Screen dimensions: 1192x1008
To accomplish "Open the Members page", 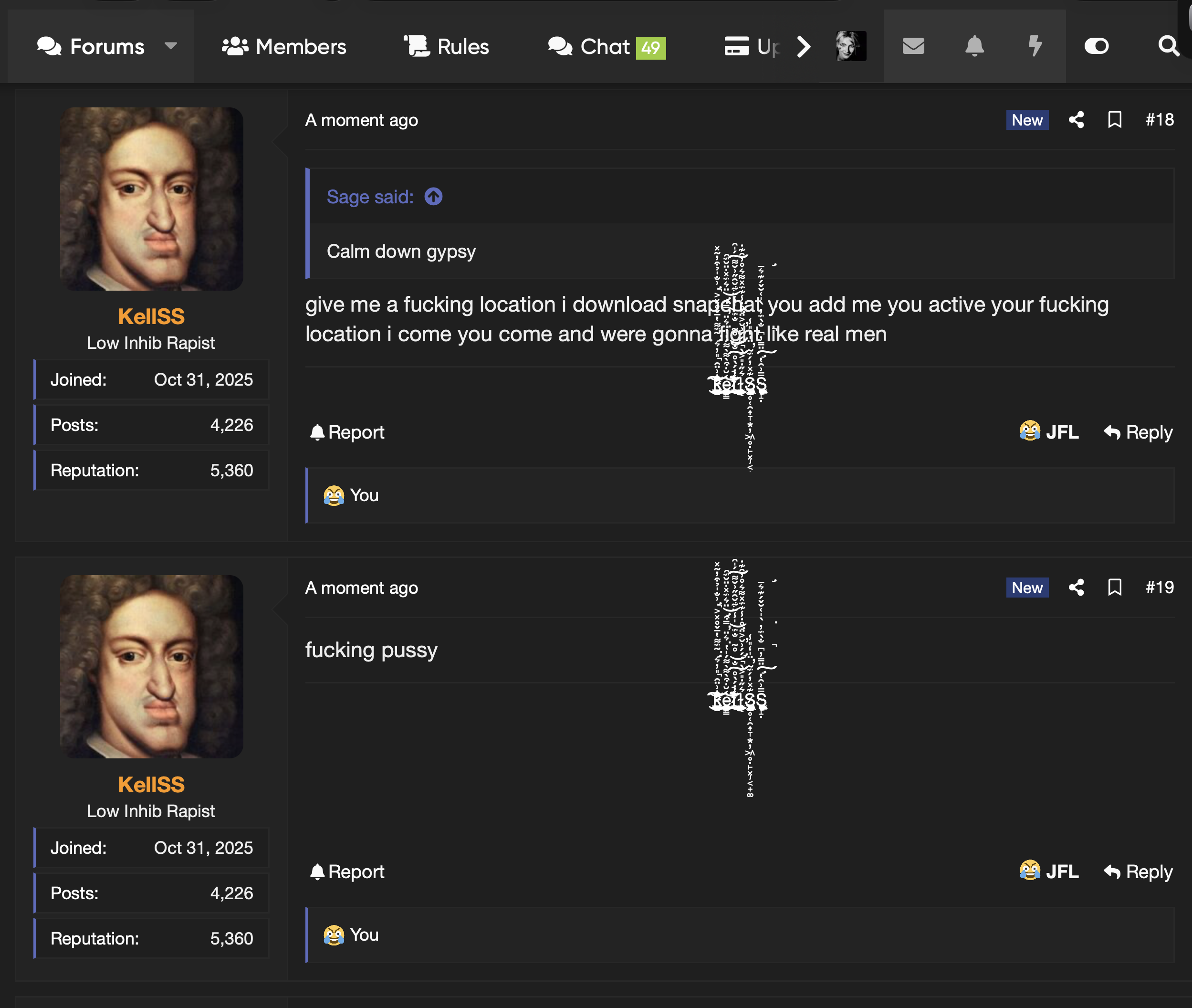I will [x=284, y=46].
